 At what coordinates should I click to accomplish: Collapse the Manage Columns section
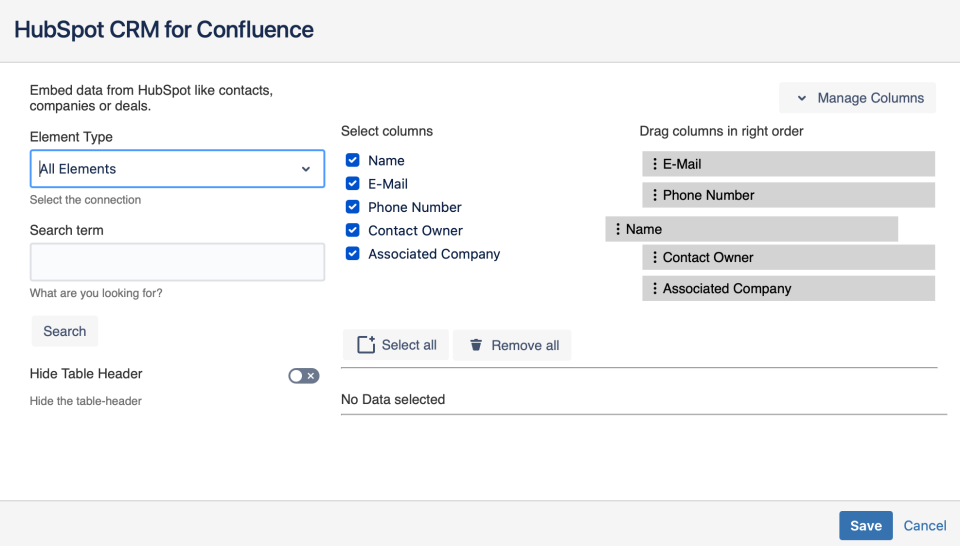click(857, 98)
